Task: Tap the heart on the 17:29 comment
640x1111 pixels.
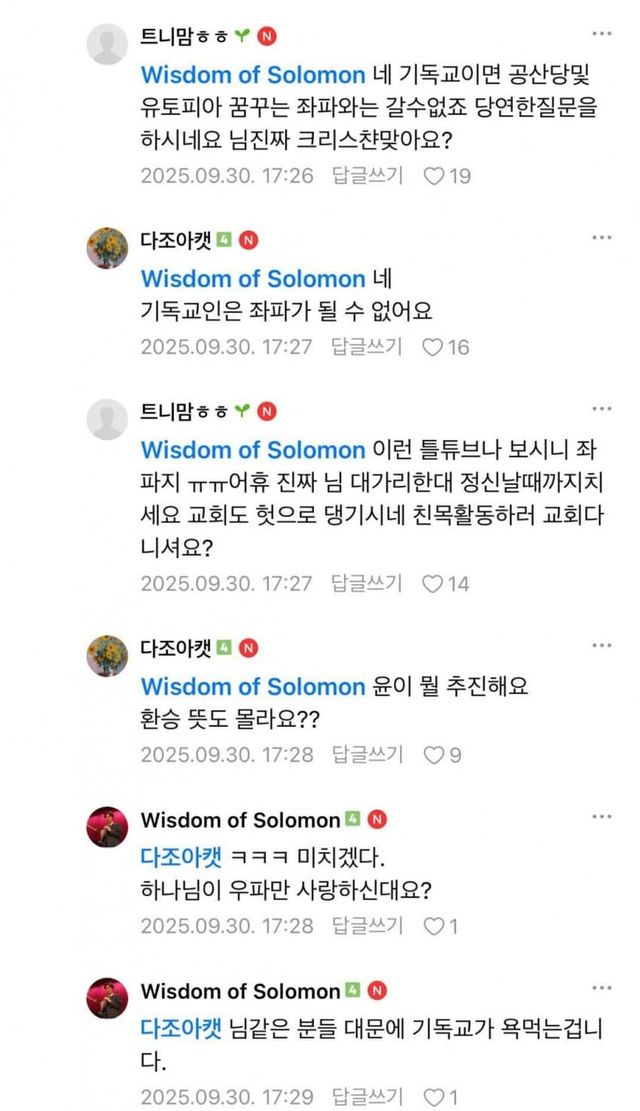Action: [434, 1097]
